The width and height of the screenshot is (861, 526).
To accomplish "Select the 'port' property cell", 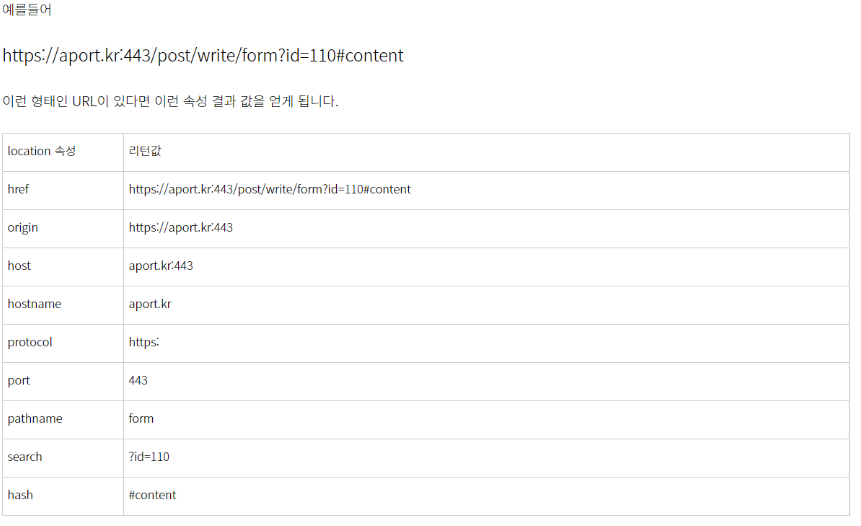I will tap(63, 382).
